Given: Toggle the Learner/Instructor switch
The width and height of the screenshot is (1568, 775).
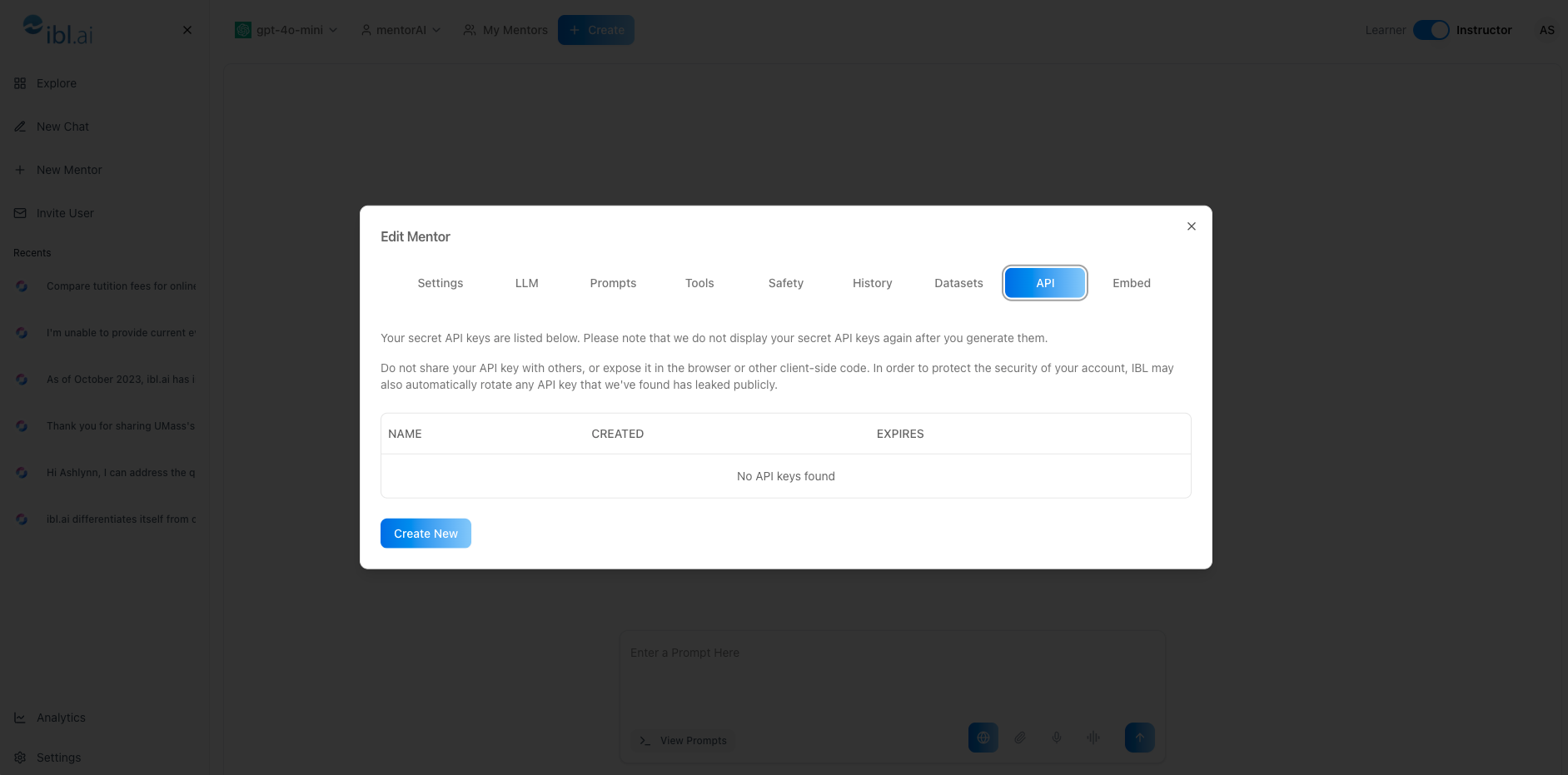Looking at the screenshot, I should 1431,30.
